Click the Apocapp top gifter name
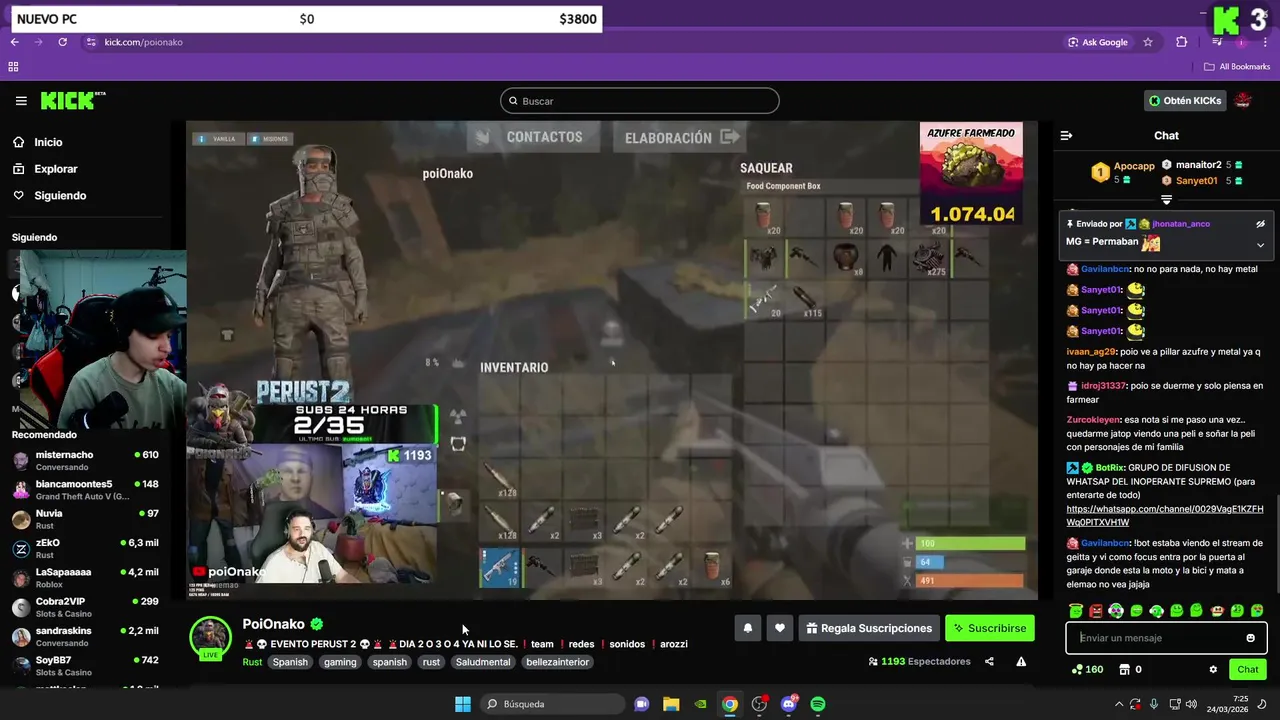This screenshot has height=720, width=1280. click(x=1134, y=166)
